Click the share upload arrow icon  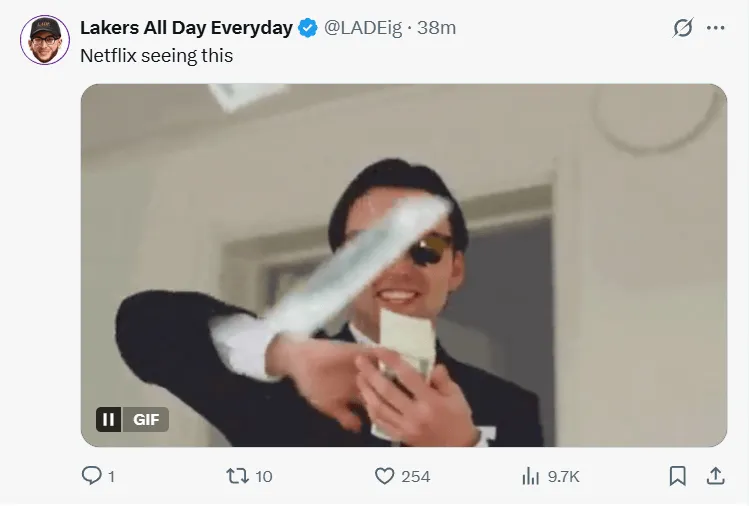point(715,476)
